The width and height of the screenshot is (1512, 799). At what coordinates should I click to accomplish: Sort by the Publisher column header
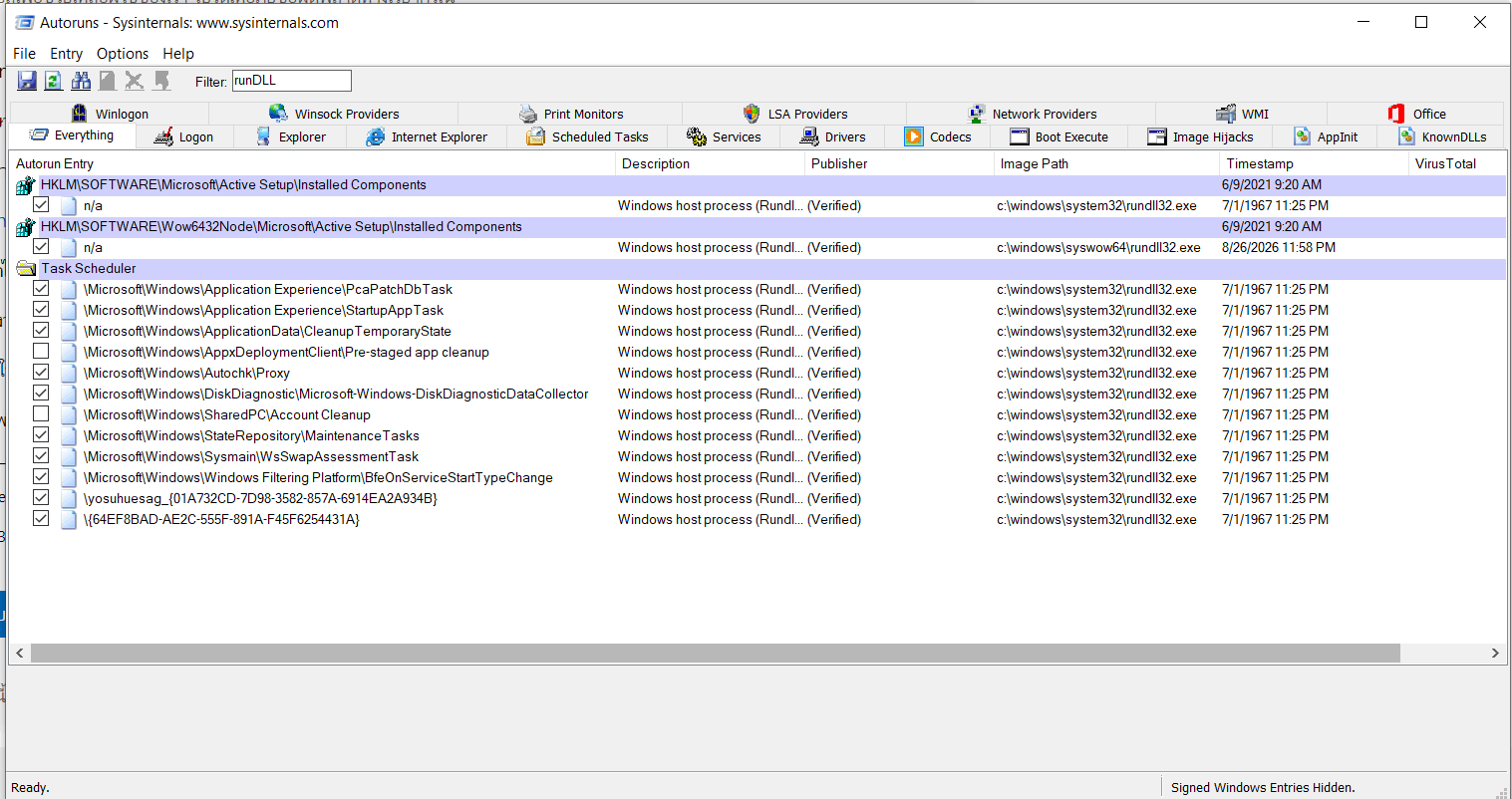tap(900, 163)
